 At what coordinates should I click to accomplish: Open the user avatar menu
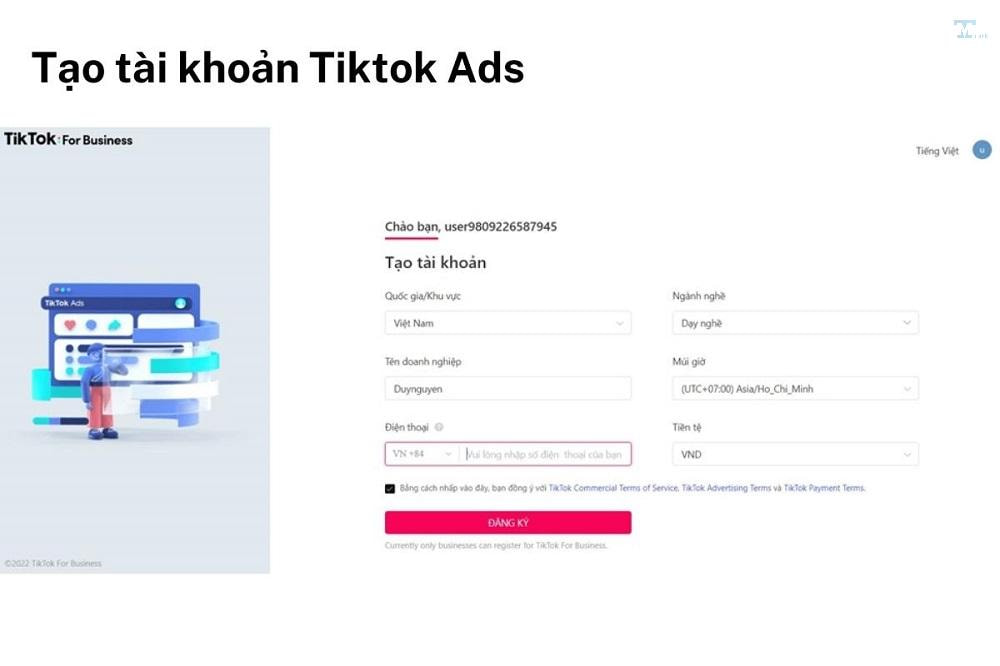pyautogui.click(x=982, y=150)
